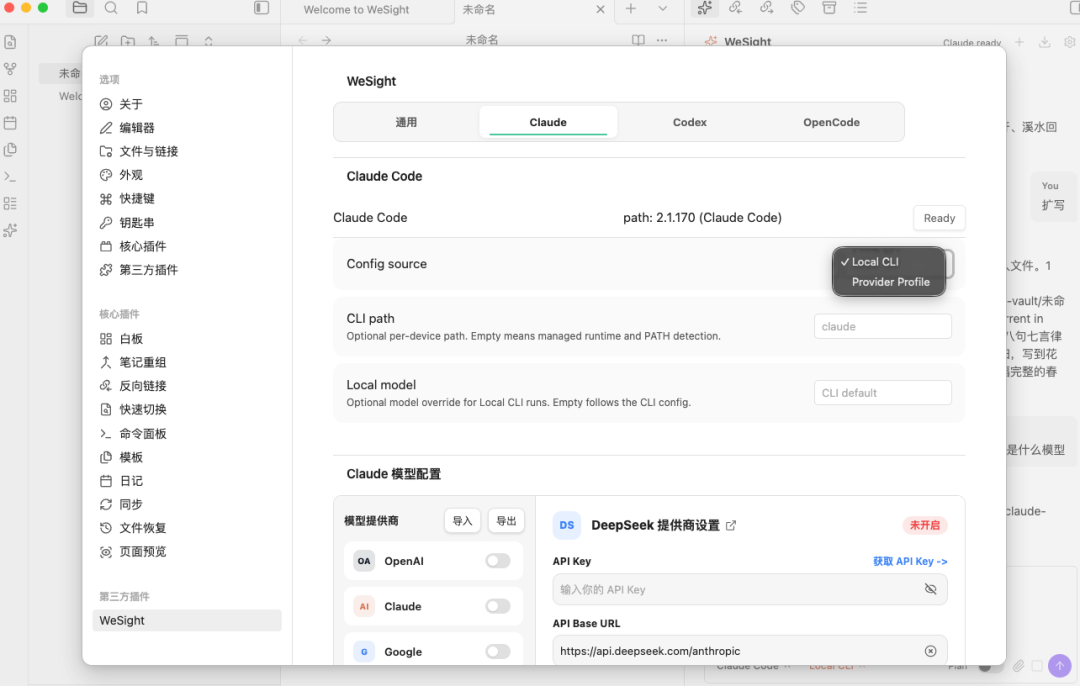Enable the Google provider toggle
Screen dimensions: 1080x686
(497, 652)
